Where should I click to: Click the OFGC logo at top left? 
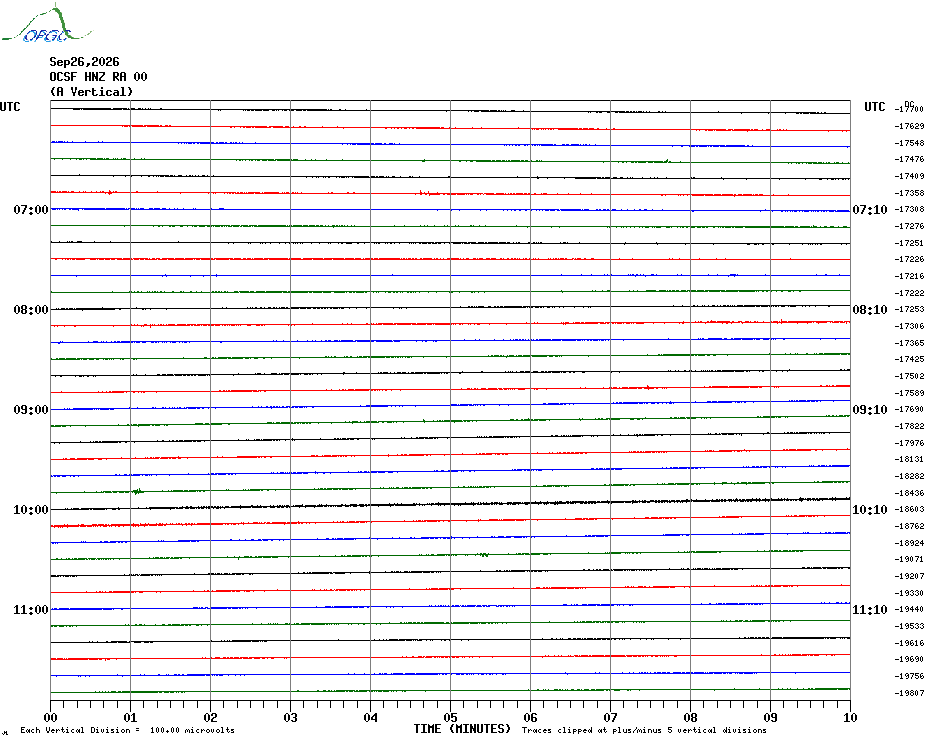(x=47, y=24)
